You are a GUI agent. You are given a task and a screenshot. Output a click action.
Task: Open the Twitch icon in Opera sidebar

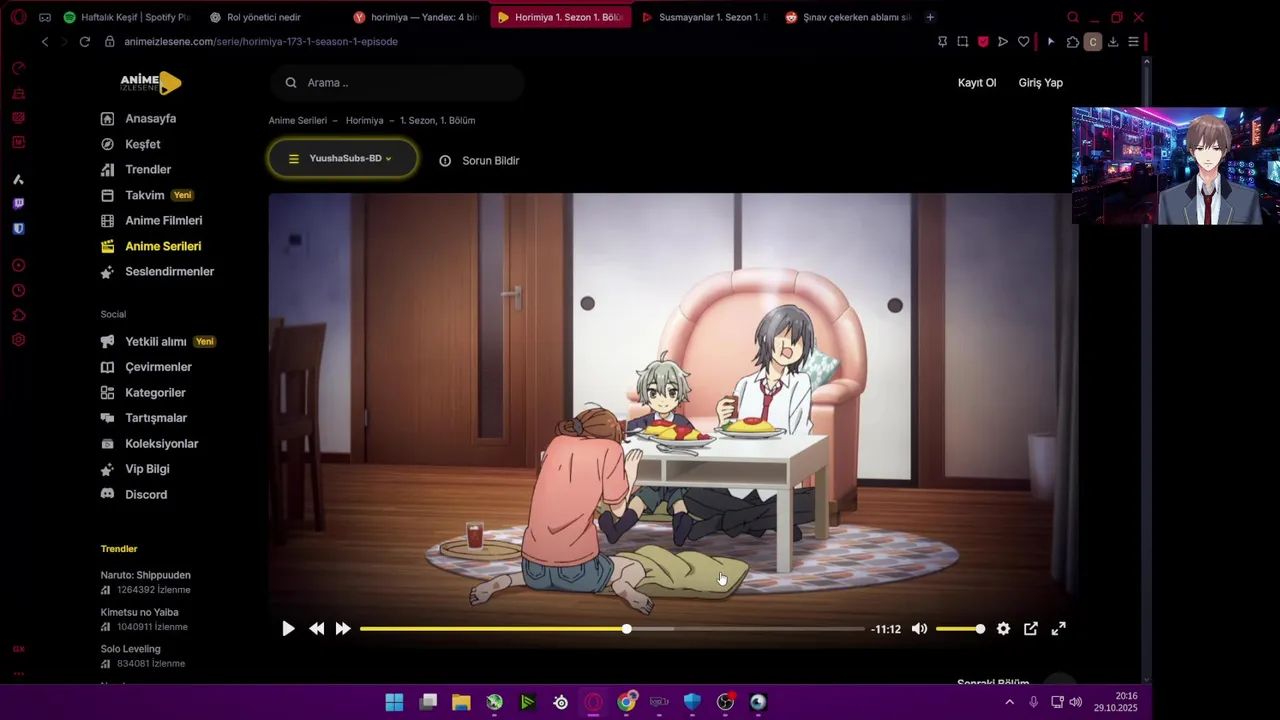[x=18, y=204]
